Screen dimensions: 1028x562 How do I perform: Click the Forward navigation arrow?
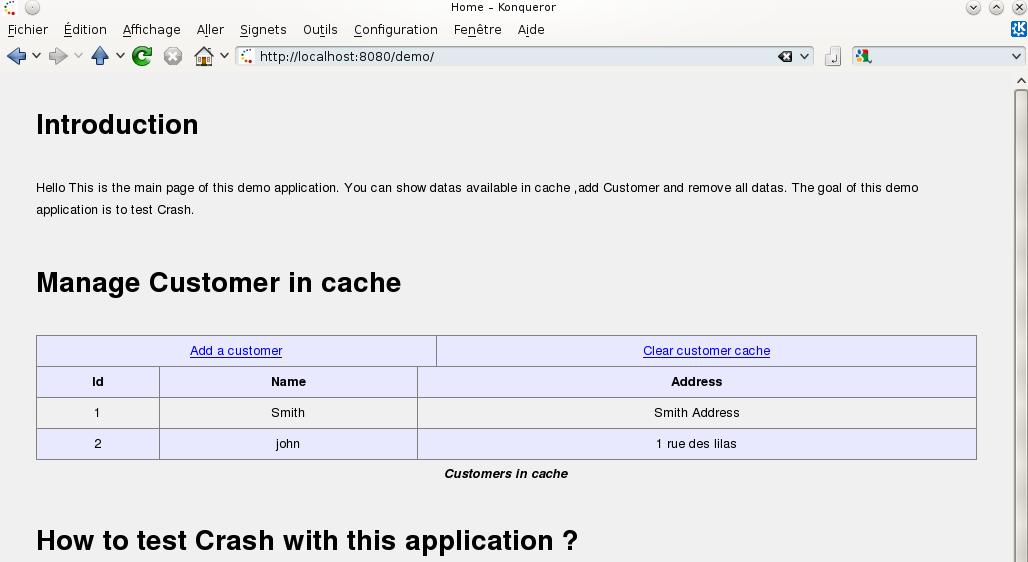coord(58,56)
